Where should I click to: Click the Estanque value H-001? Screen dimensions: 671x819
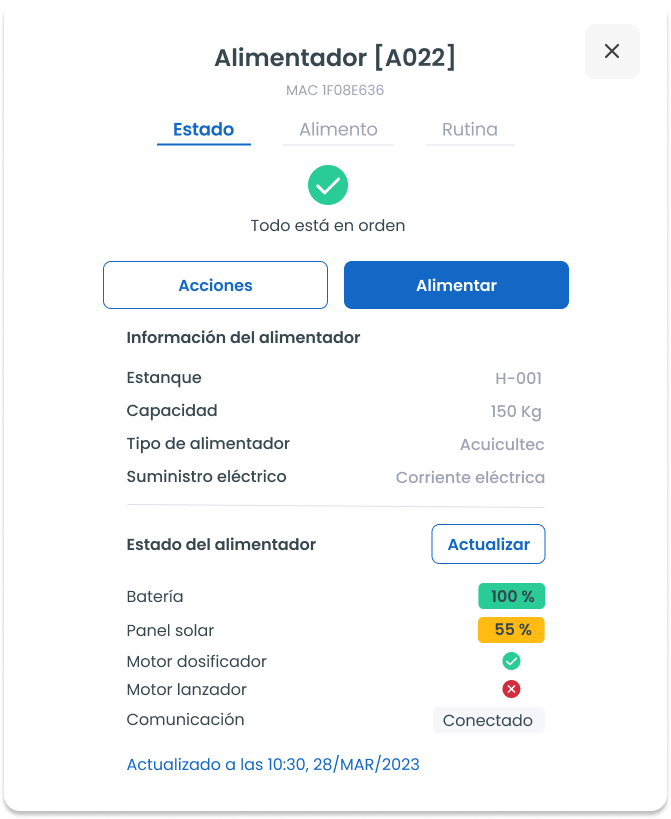coord(519,378)
